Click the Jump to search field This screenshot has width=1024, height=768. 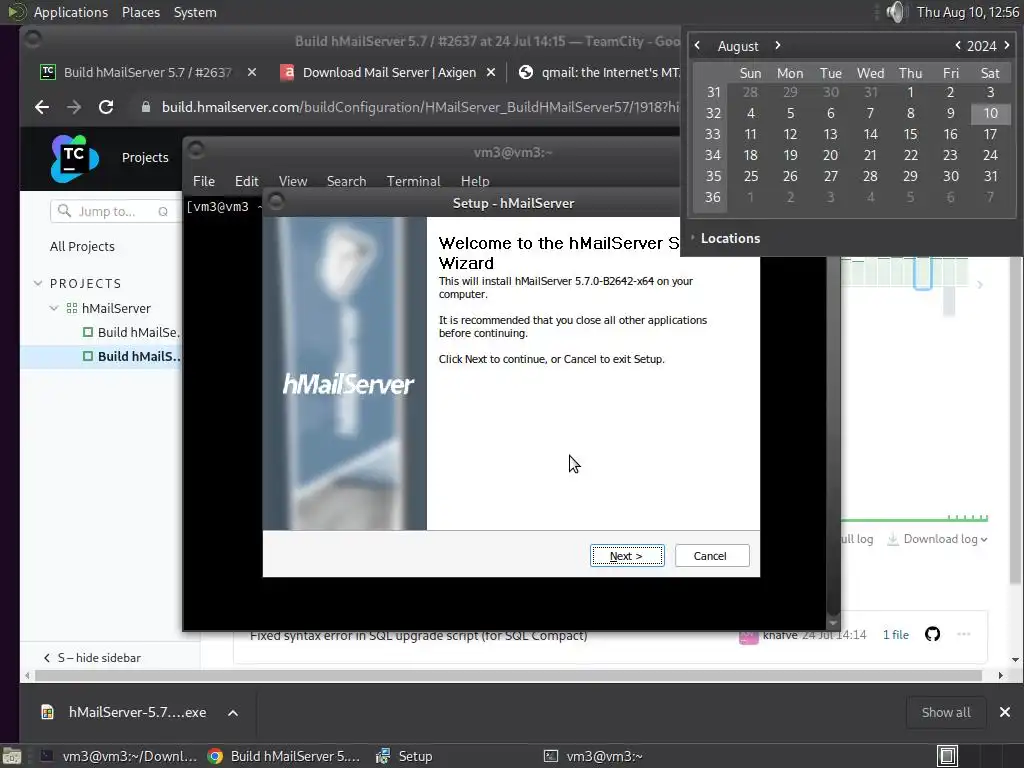coord(114,211)
